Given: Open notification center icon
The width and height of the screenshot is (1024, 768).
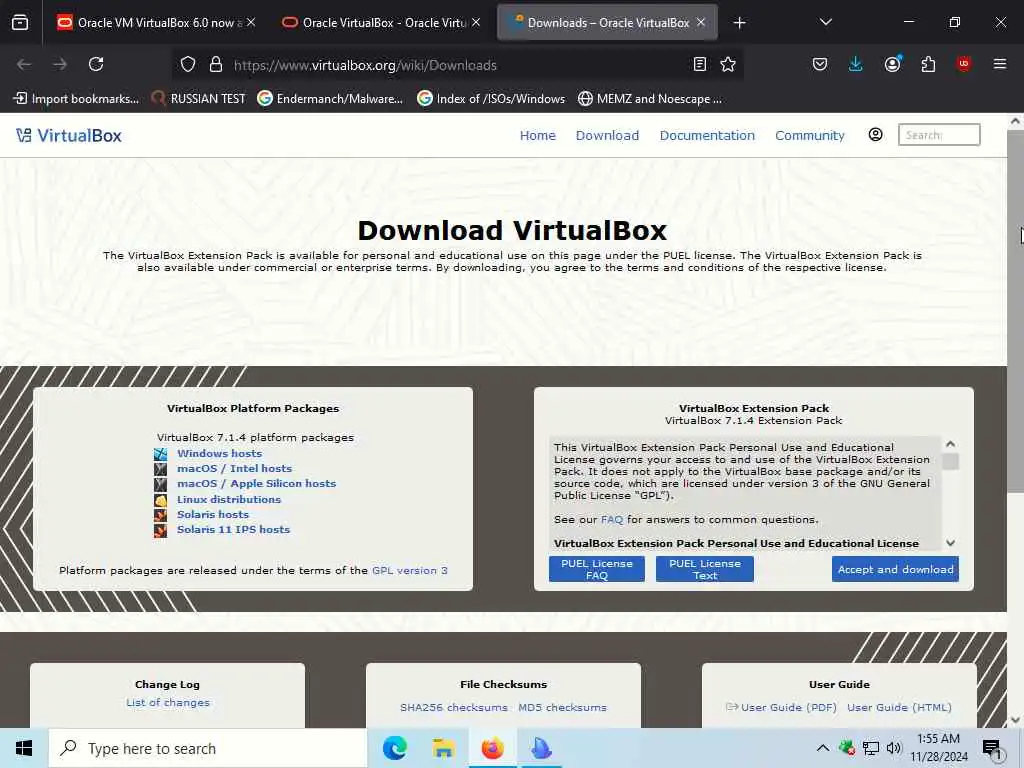Looking at the screenshot, I should click(992, 749).
